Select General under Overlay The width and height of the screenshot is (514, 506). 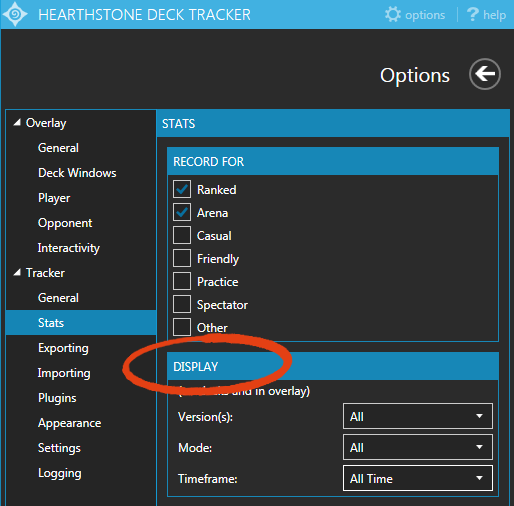(58, 148)
